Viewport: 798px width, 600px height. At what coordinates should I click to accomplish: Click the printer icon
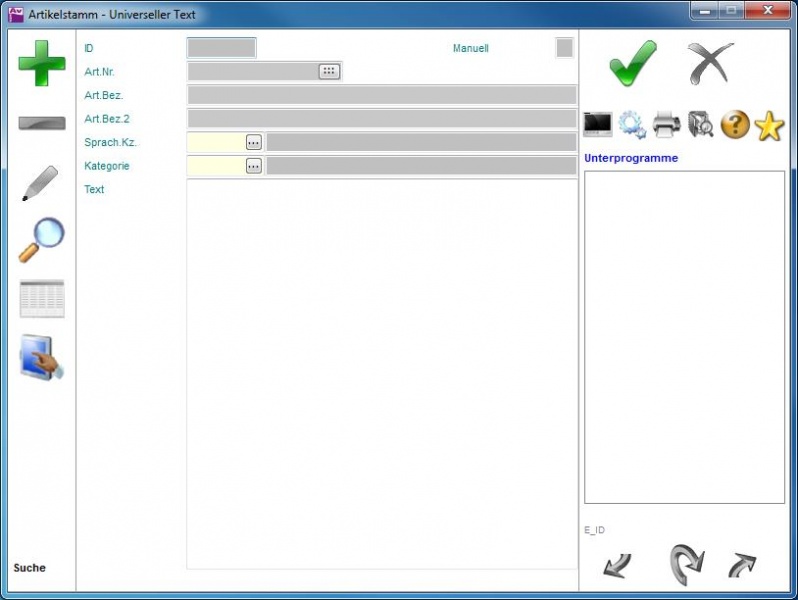(667, 124)
